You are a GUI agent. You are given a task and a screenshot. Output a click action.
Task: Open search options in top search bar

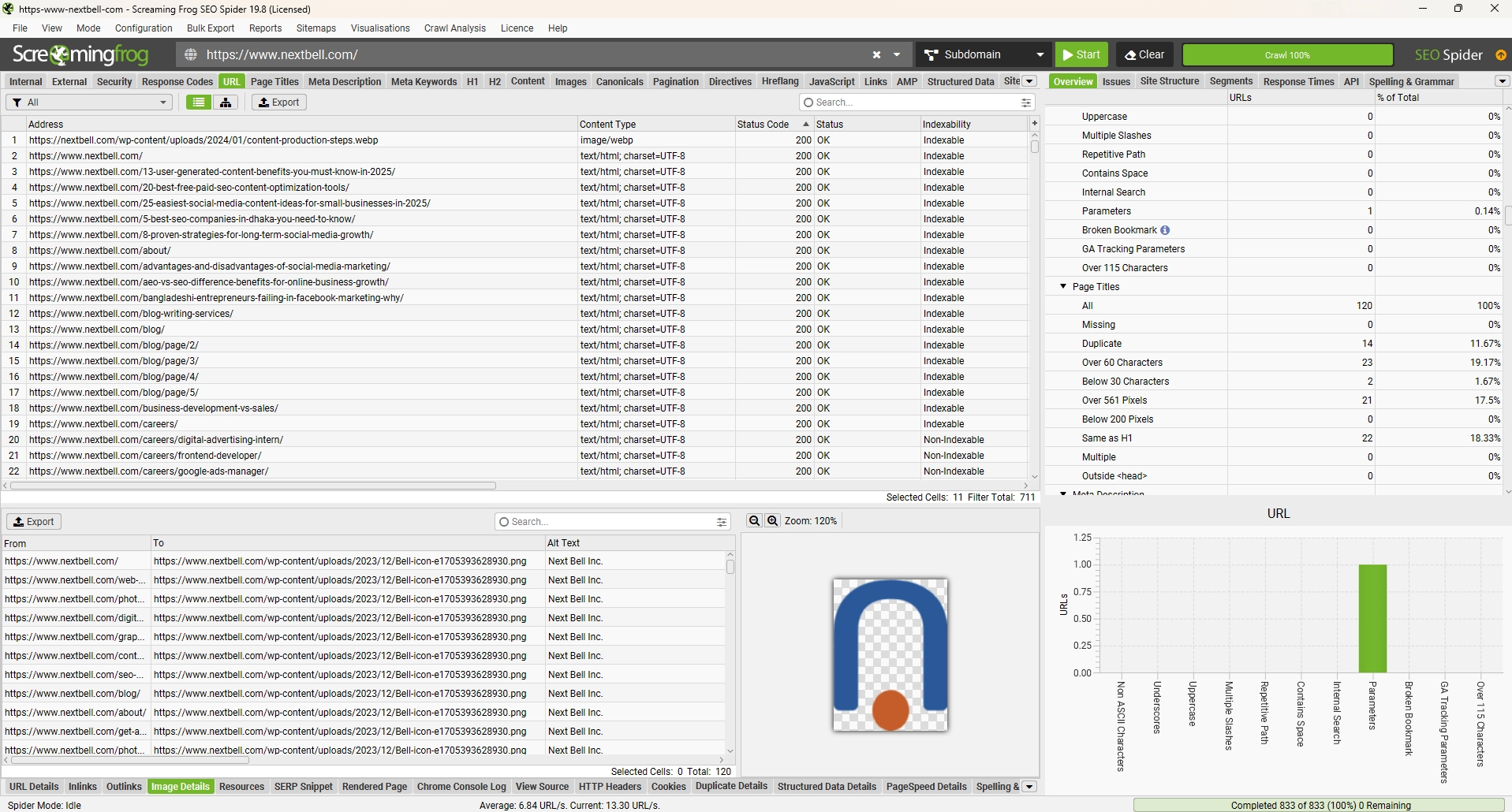click(1025, 102)
